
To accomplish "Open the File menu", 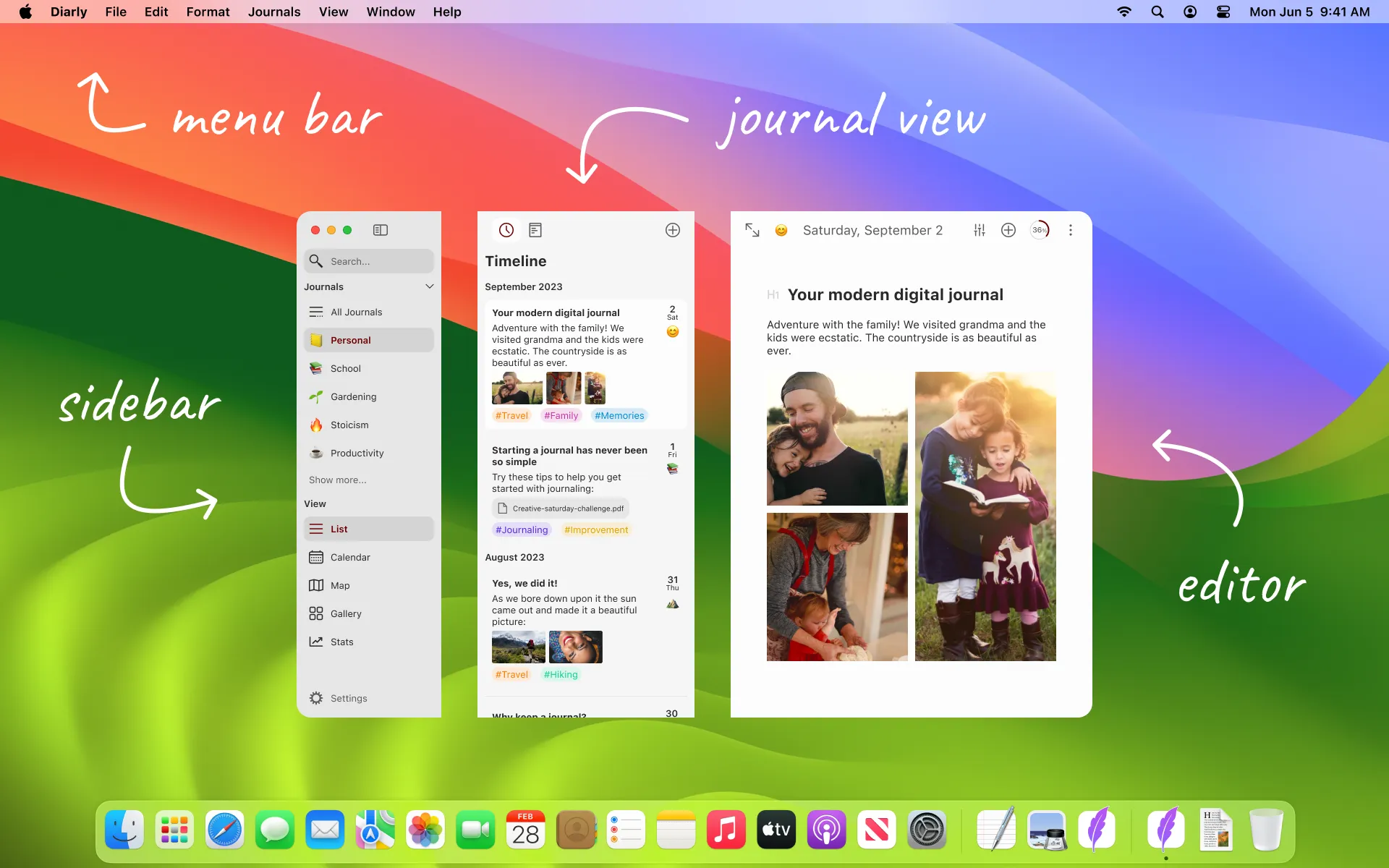I will [116, 12].
